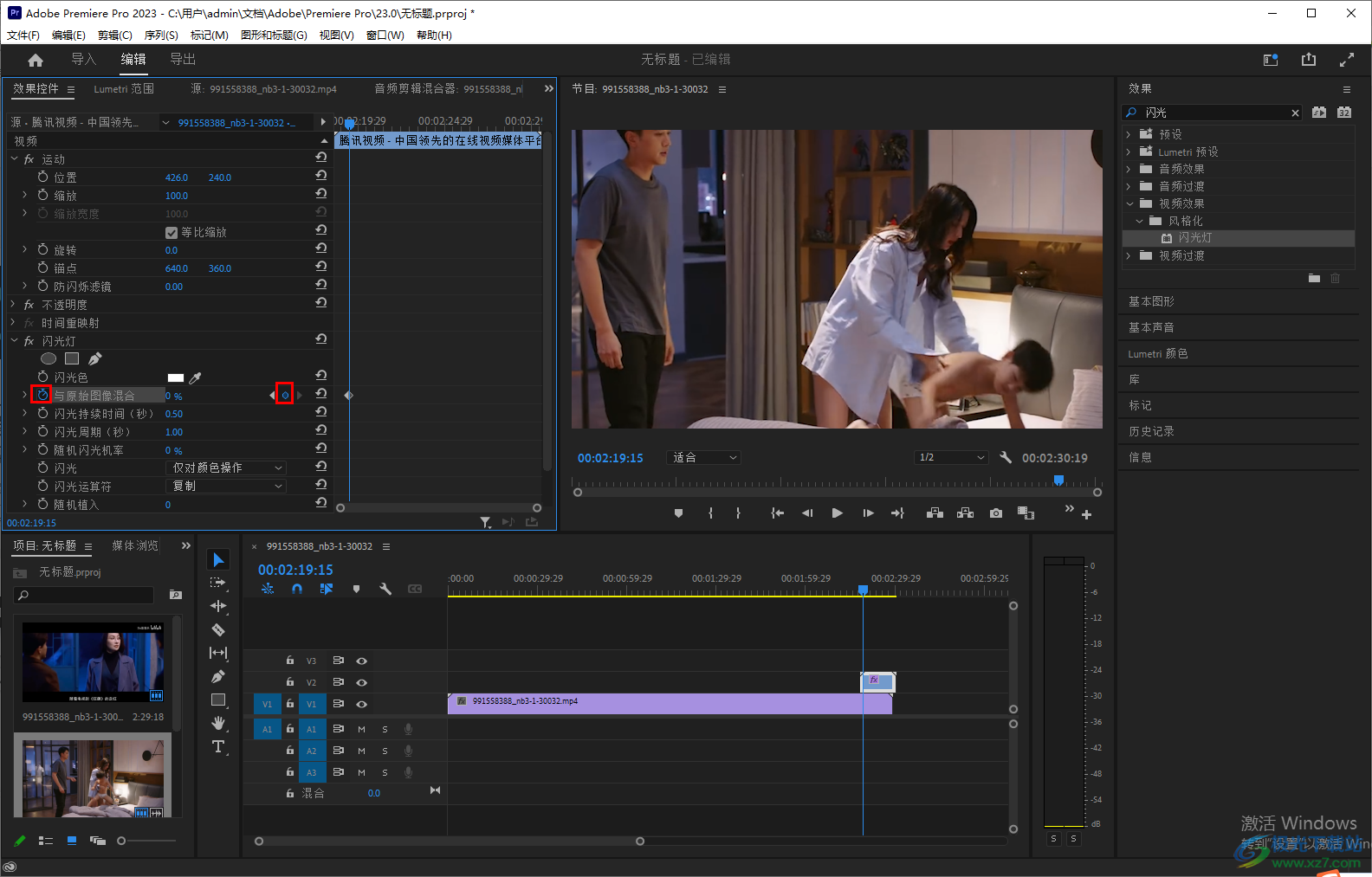Select the Selection arrow tool
This screenshot has width=1372, height=877.
point(218,560)
